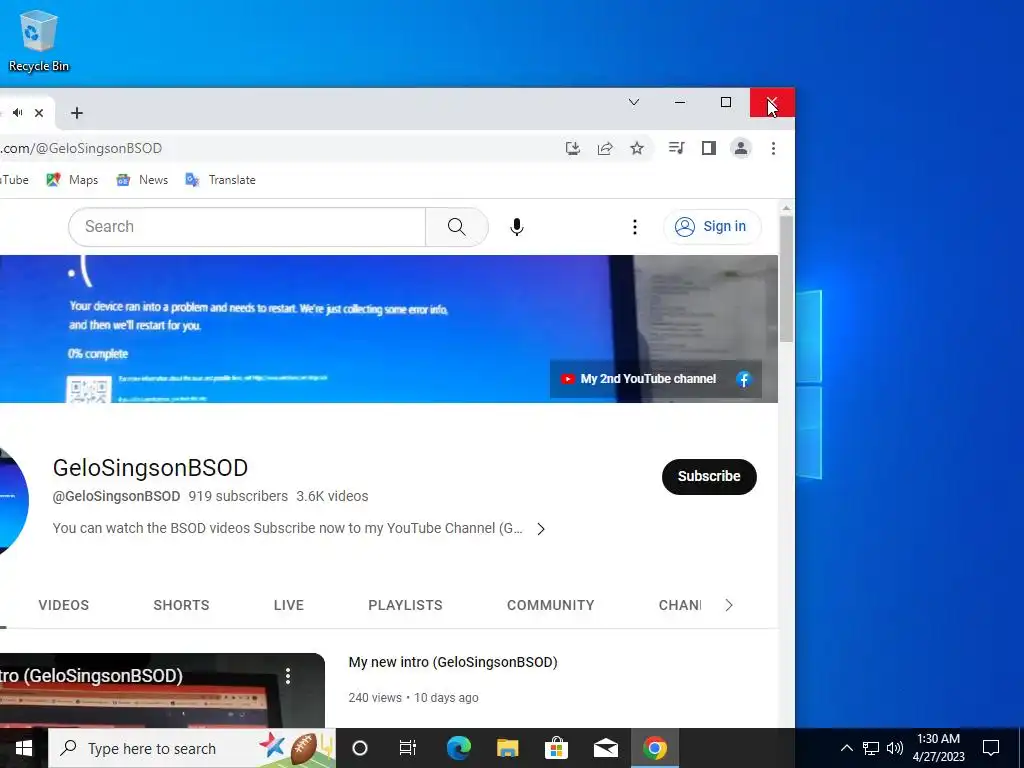This screenshot has height=768, width=1024.
Task: Switch to the PLAYLISTS tab
Action: click(x=406, y=605)
